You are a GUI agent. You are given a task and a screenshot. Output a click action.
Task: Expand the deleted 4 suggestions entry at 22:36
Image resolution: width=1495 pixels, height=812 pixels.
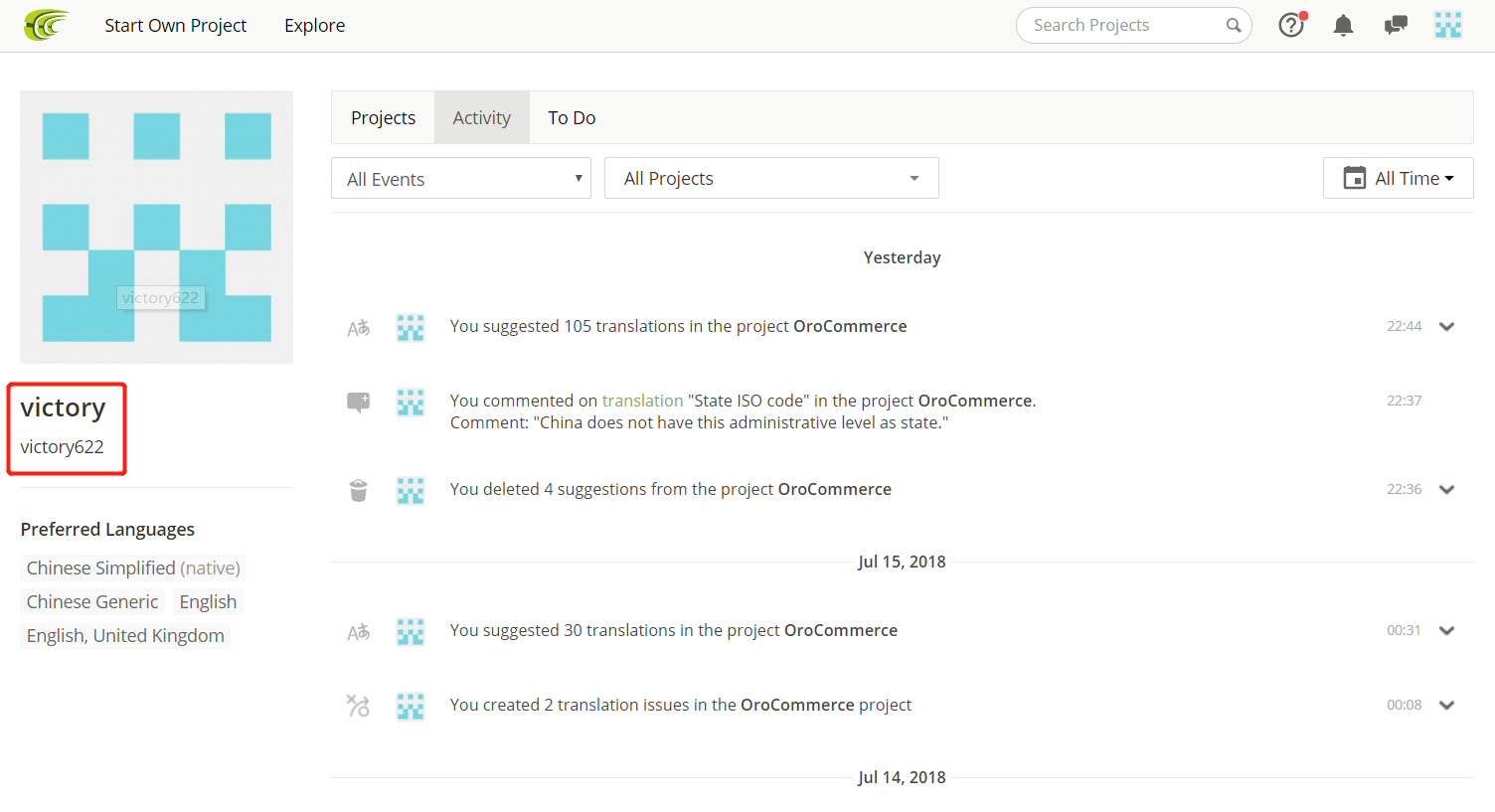point(1447,490)
